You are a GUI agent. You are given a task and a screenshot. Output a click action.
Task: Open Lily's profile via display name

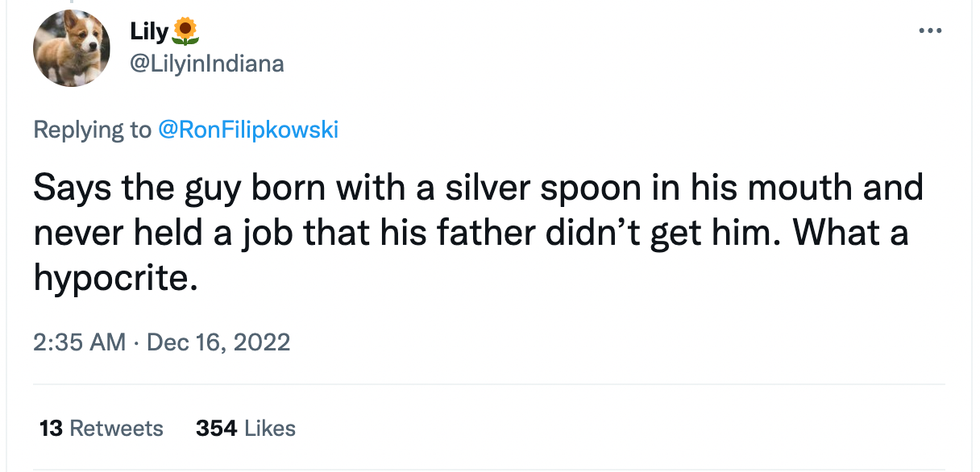pos(150,32)
